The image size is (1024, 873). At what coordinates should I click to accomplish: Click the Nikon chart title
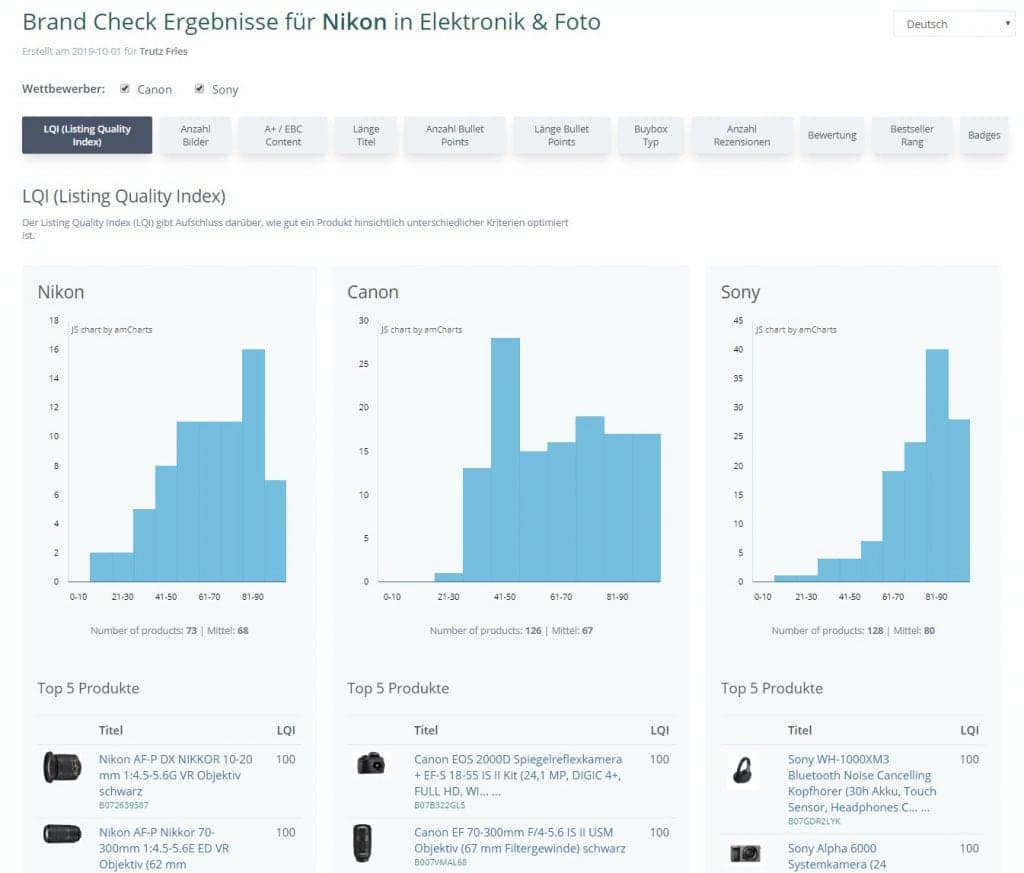tap(61, 292)
